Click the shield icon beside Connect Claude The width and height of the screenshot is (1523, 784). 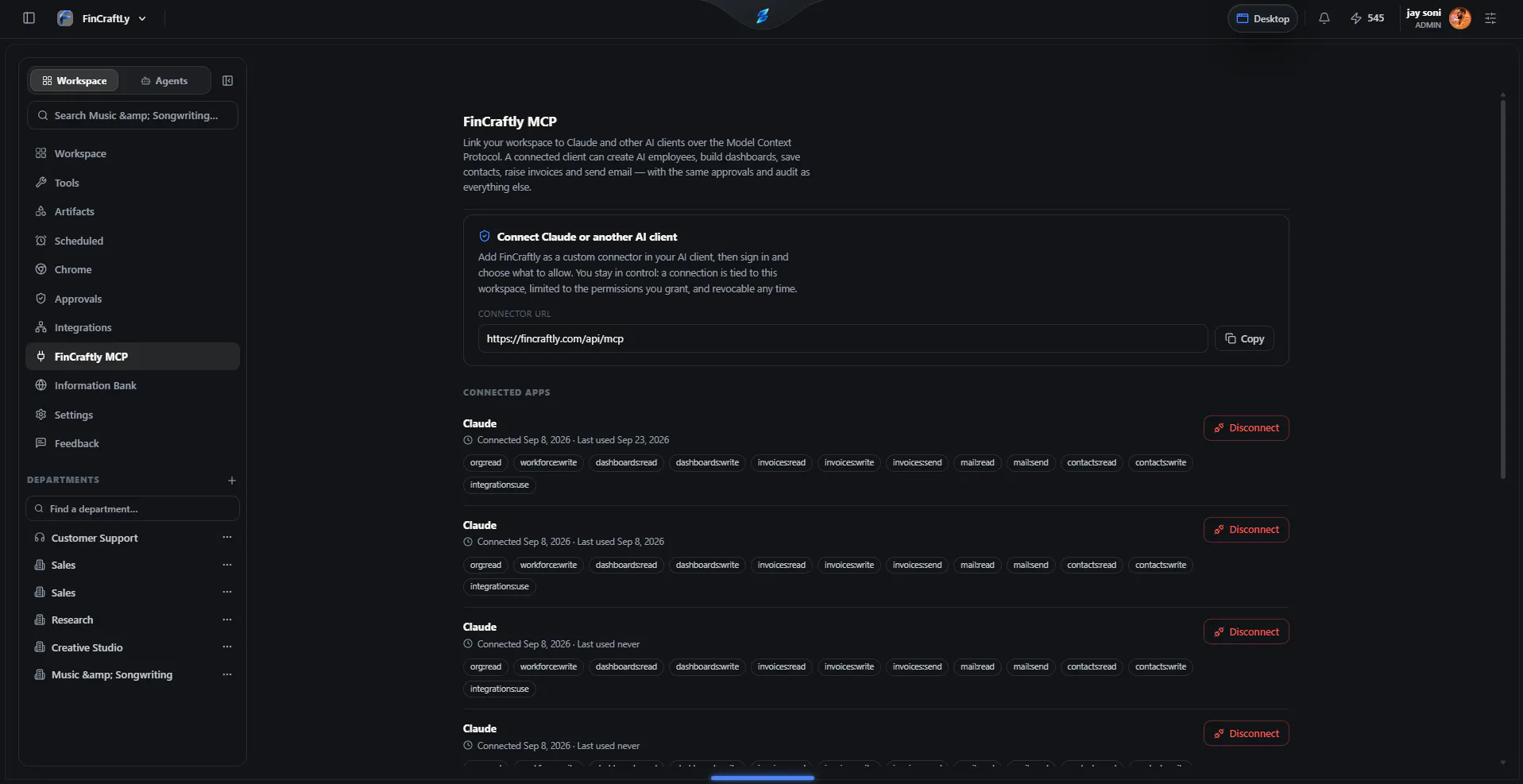[x=485, y=237]
